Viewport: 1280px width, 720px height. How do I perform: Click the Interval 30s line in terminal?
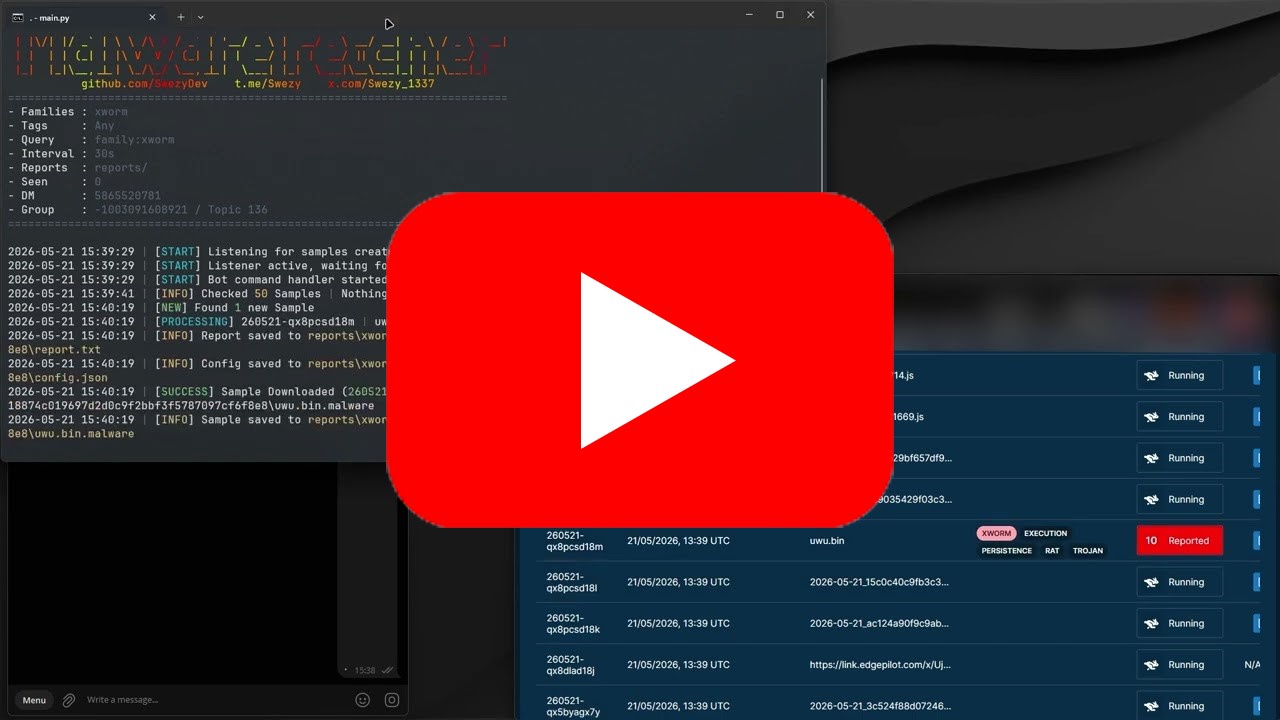pyautogui.click(x=61, y=154)
